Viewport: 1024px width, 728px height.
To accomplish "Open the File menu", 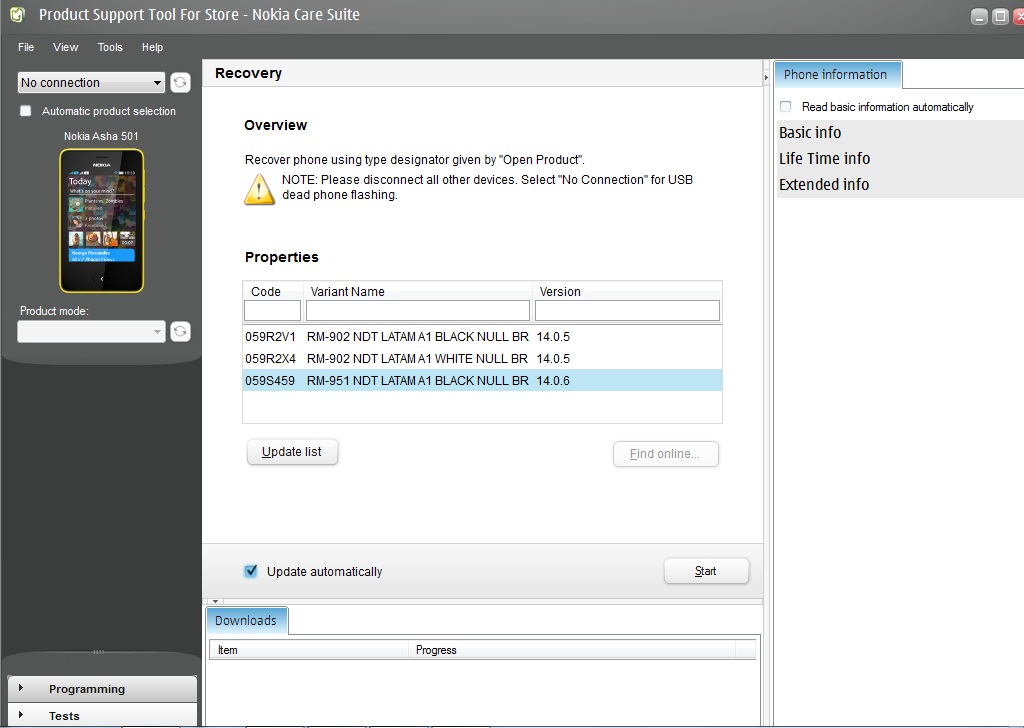I will [x=26, y=47].
